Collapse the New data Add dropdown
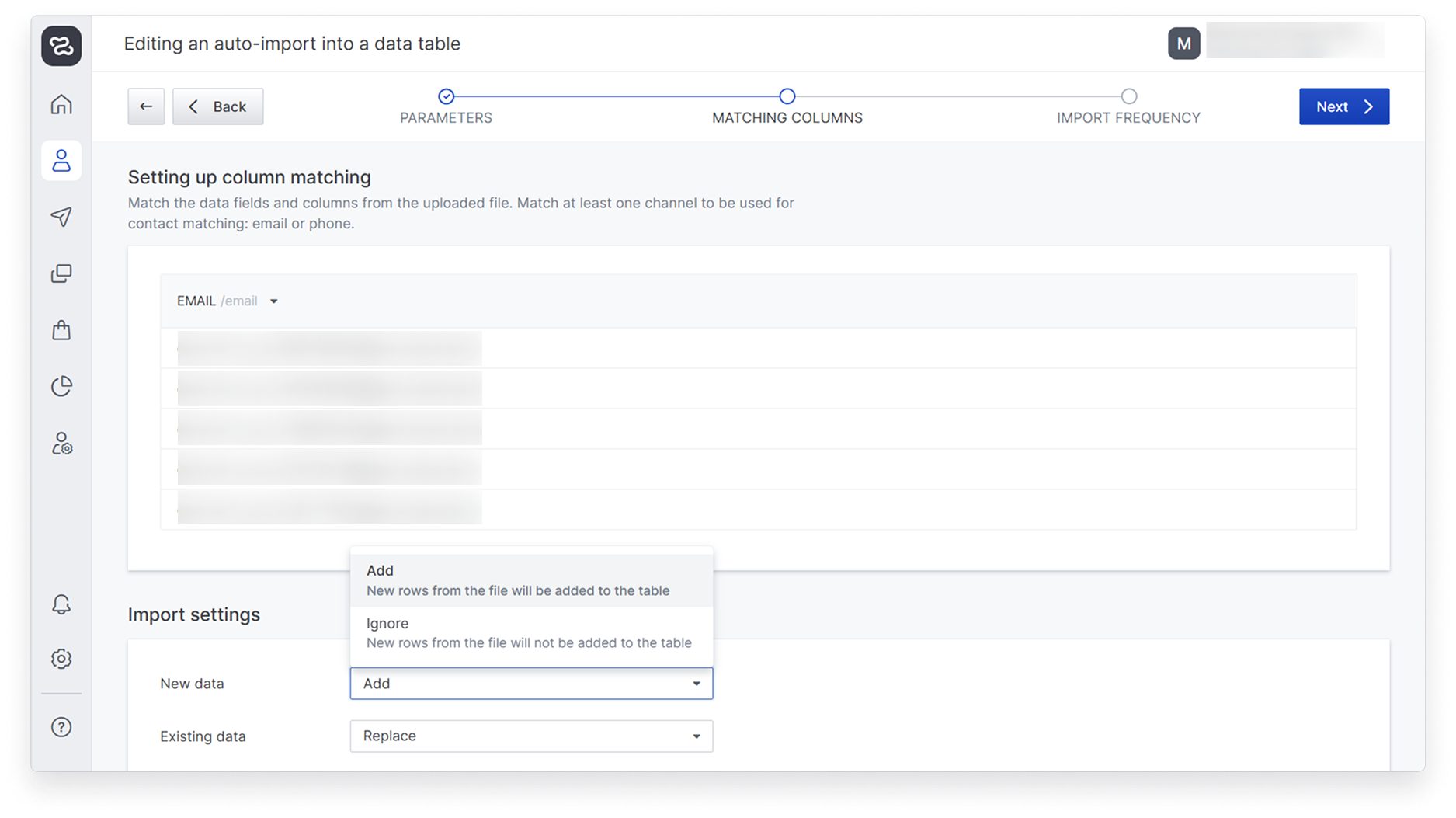The height and width of the screenshot is (818, 1456). [531, 684]
